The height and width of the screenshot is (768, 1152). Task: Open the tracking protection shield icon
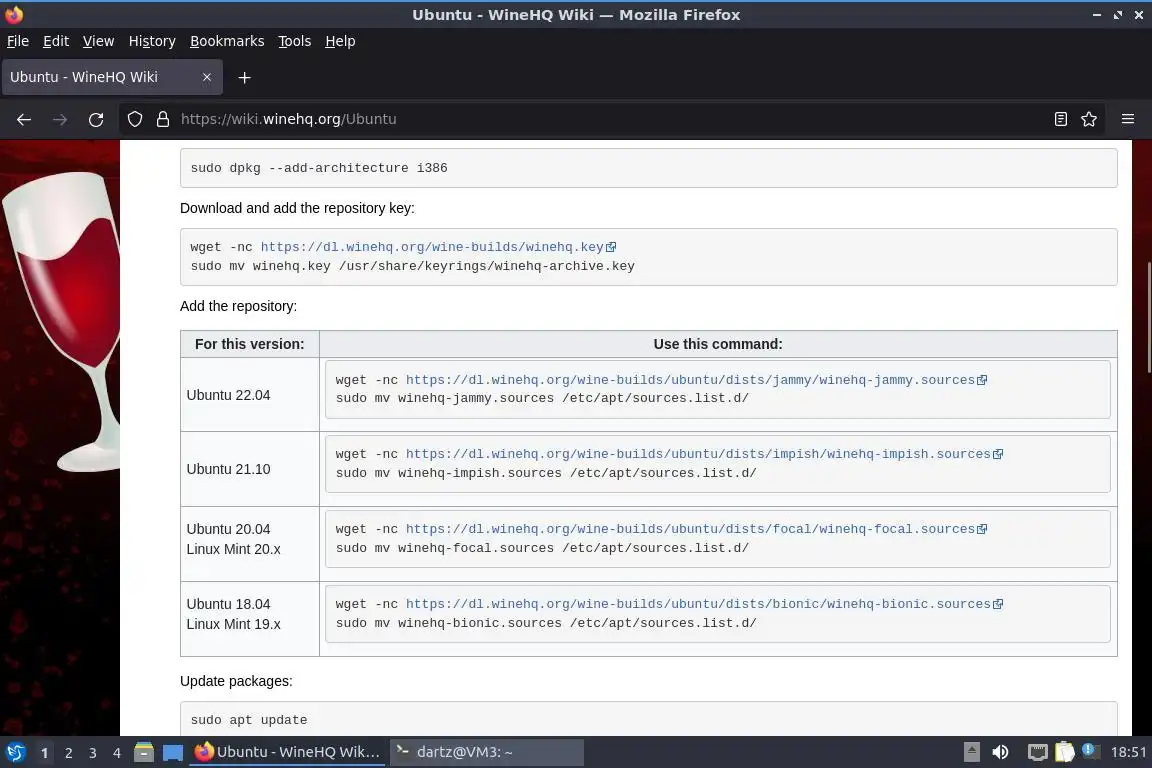134,119
